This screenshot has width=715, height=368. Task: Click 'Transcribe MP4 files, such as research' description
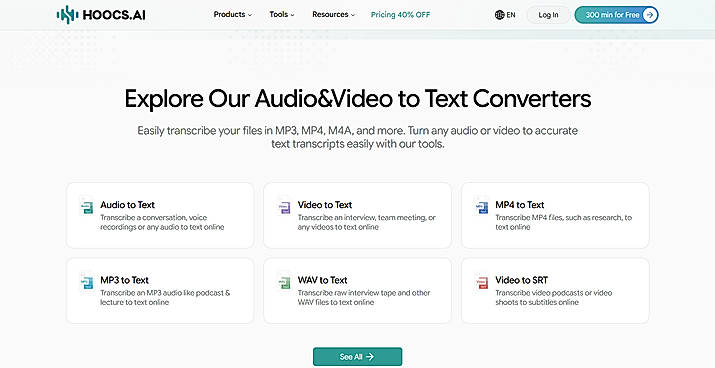point(564,222)
